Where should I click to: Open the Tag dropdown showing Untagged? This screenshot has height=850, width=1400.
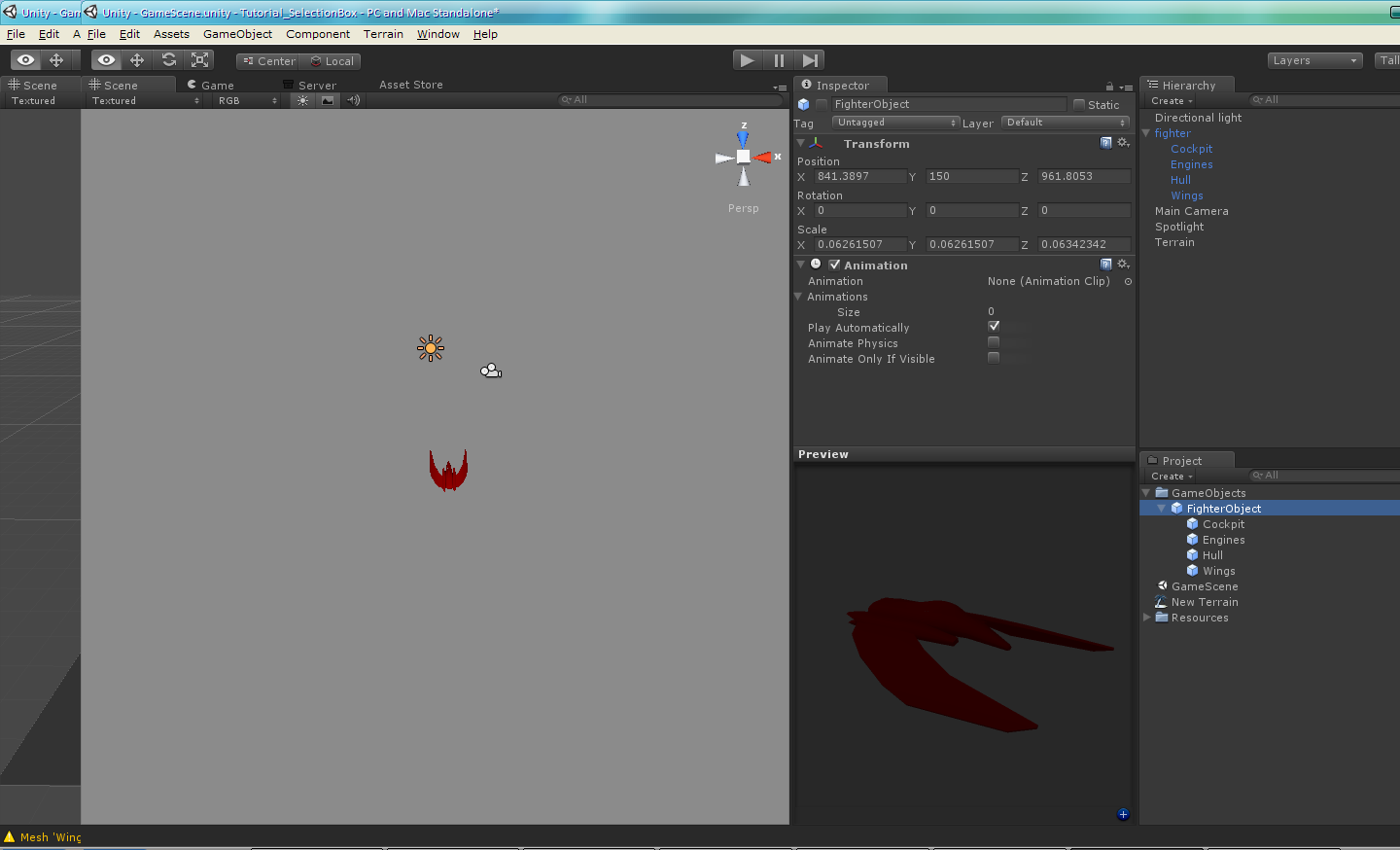point(896,123)
